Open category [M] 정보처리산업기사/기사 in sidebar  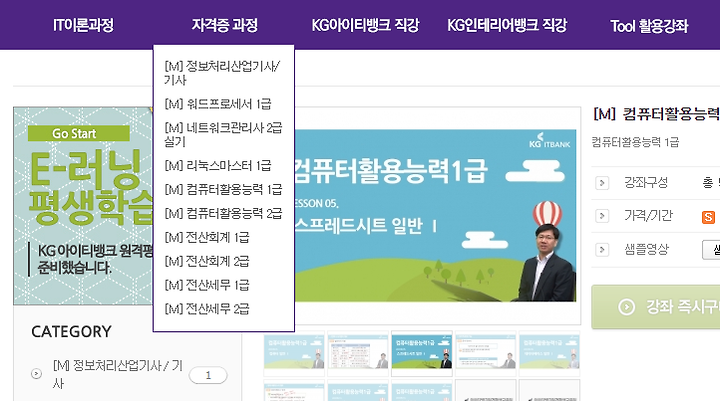[x=118, y=374]
